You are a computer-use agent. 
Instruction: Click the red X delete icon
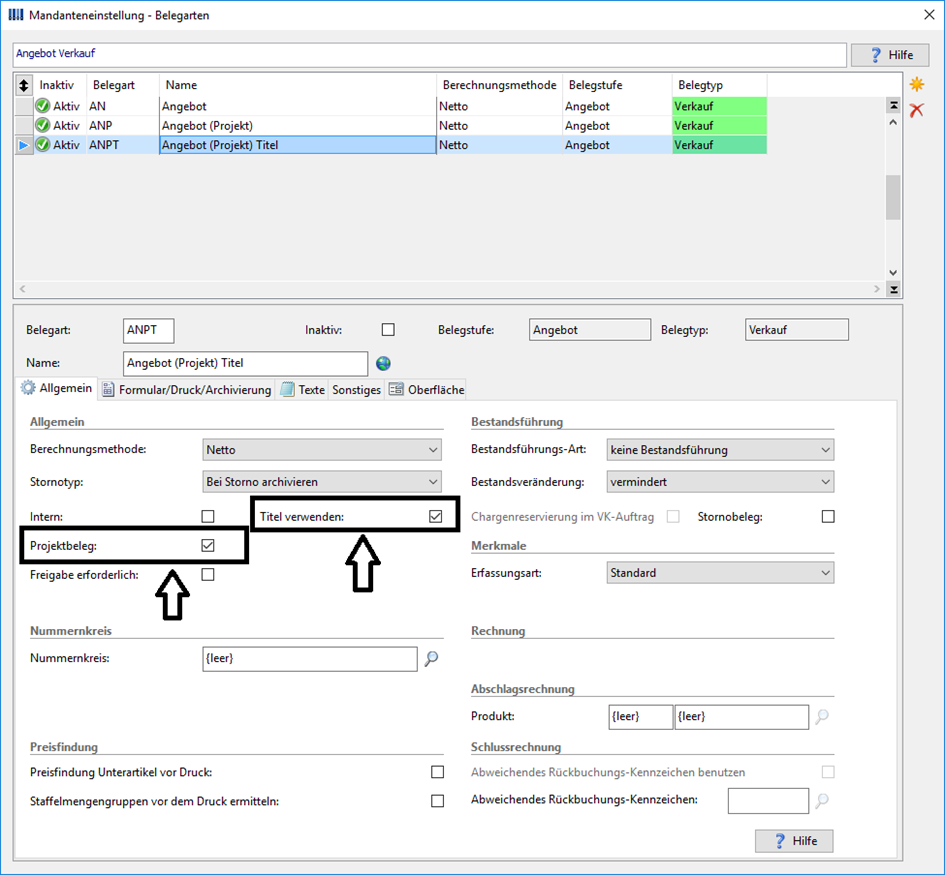point(917,110)
